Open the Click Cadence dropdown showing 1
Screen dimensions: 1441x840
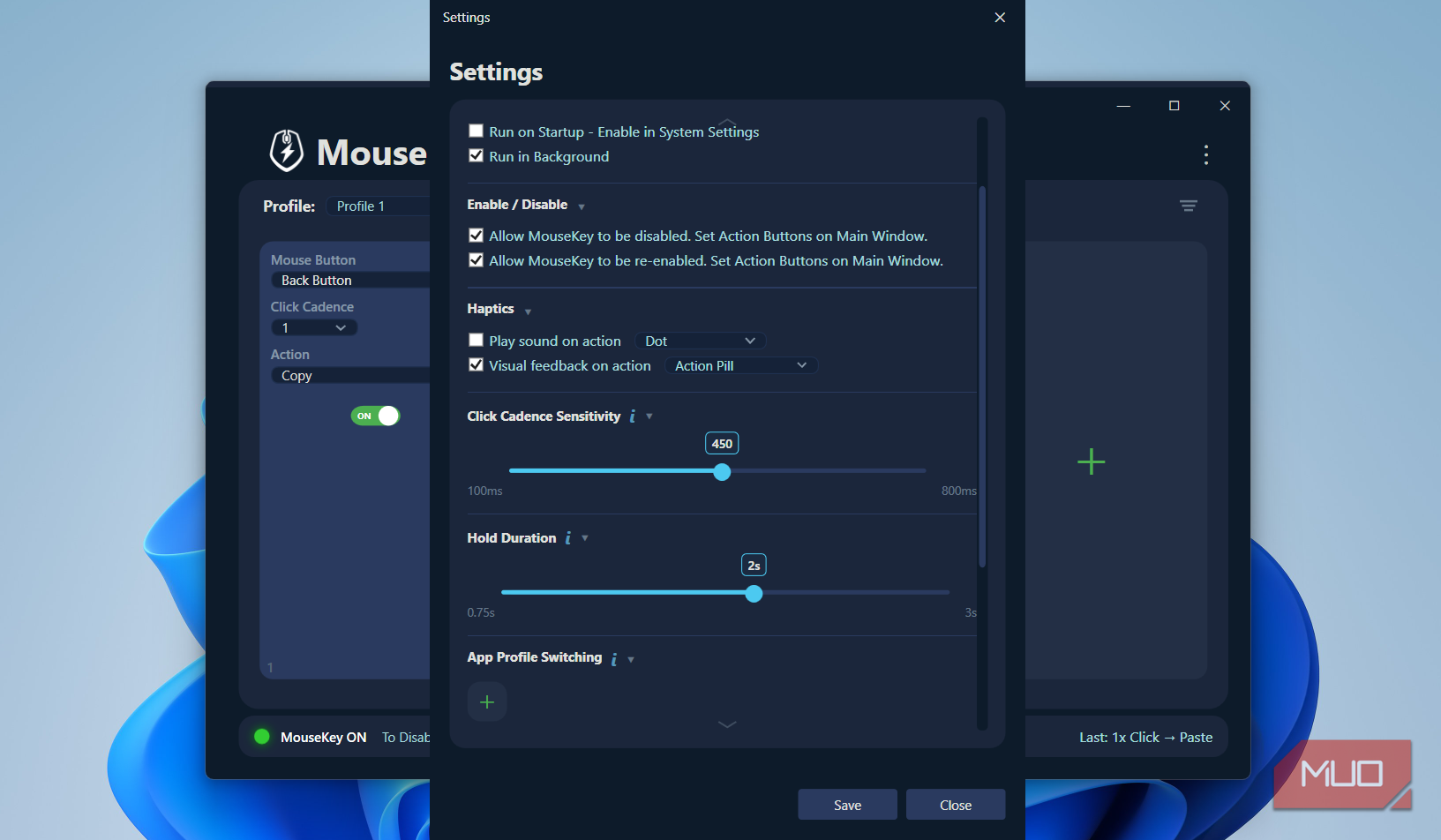(x=313, y=327)
